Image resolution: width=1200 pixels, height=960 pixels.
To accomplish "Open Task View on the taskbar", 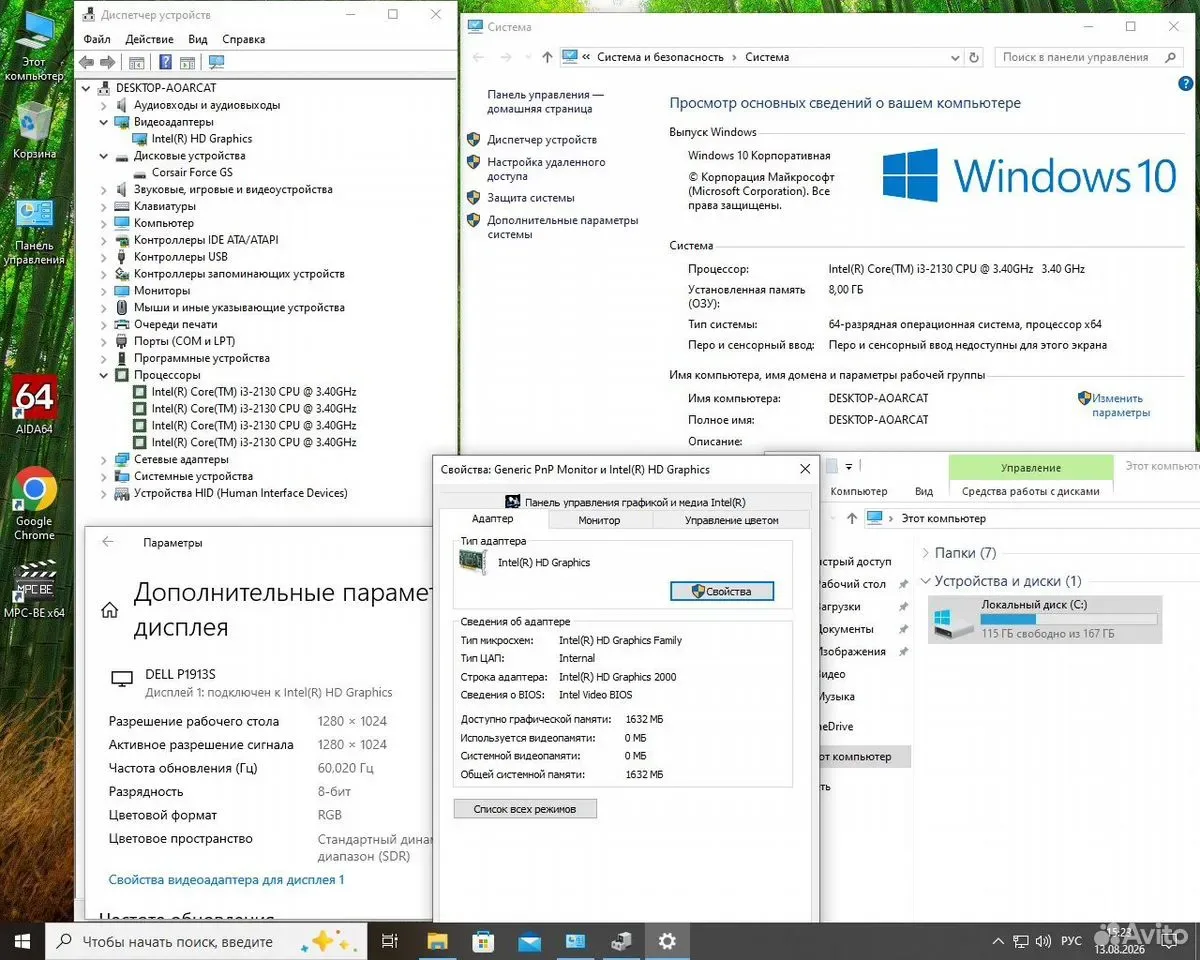I will pyautogui.click(x=390, y=941).
